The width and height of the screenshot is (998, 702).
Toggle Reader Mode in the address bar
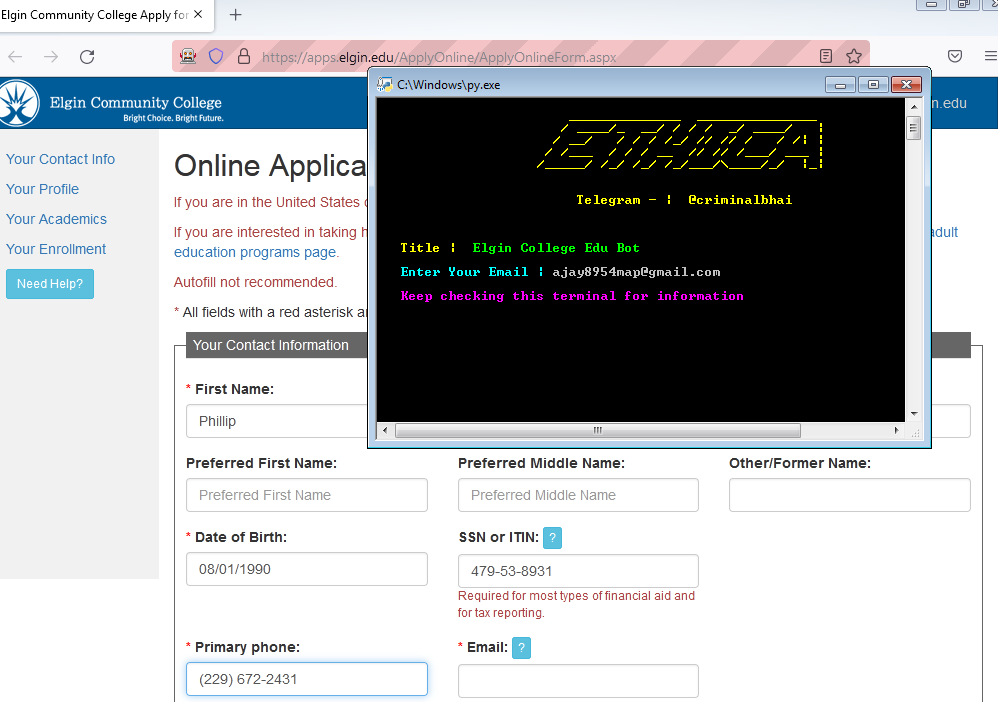(x=825, y=56)
